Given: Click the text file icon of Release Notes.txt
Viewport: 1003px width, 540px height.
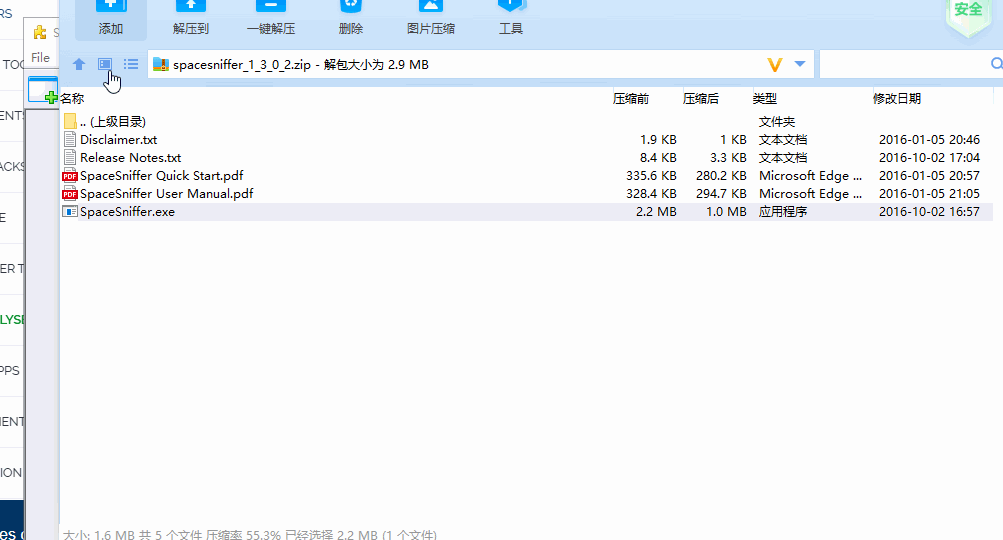Looking at the screenshot, I should pos(70,157).
